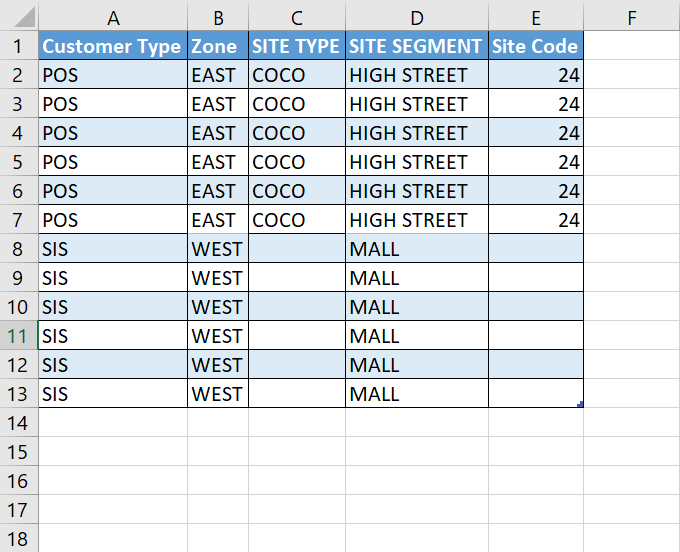
Task: Select the WEST cell in row 10
Action: (218, 307)
